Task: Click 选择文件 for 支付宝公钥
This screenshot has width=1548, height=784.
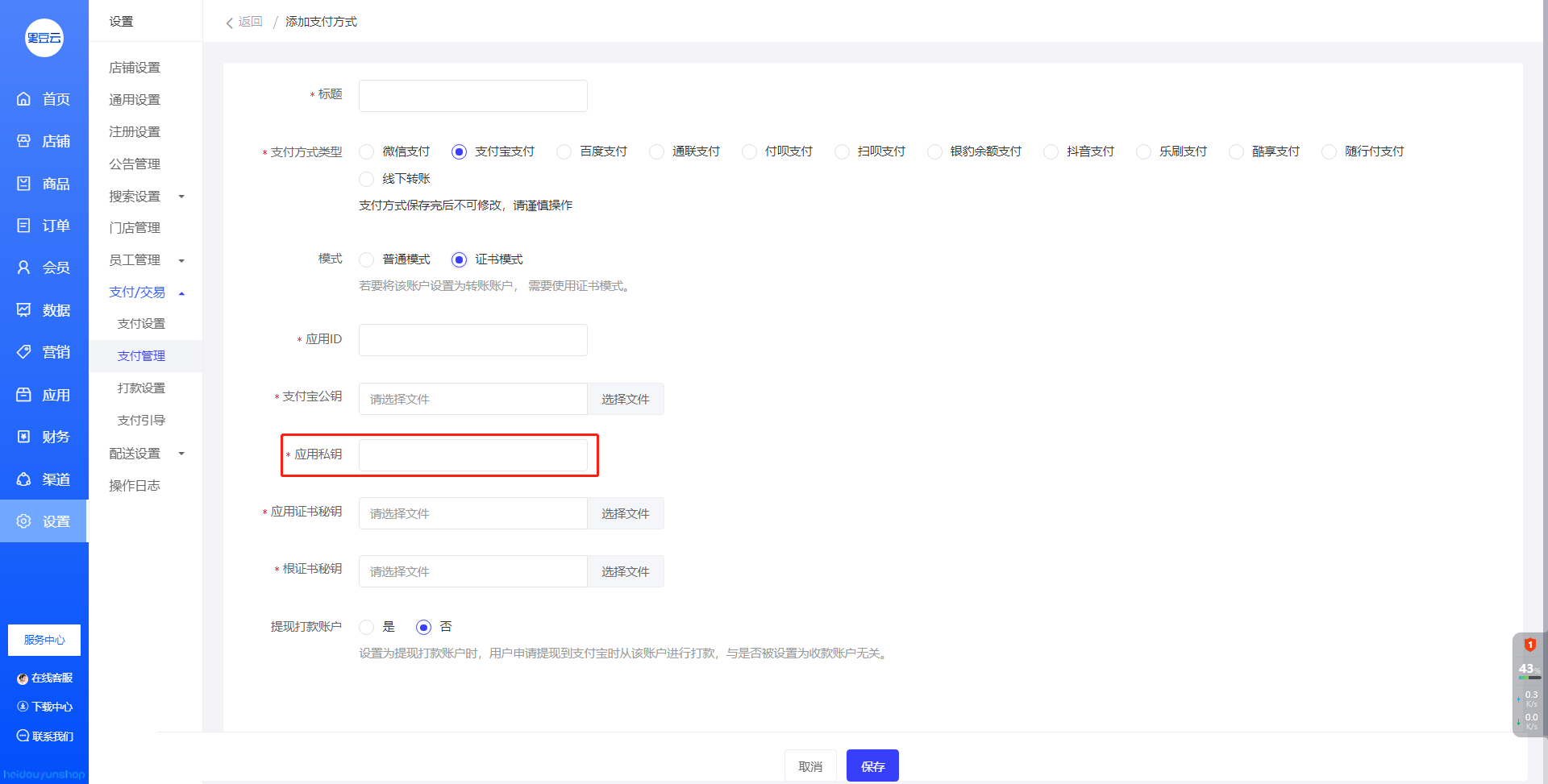Action: pos(626,399)
